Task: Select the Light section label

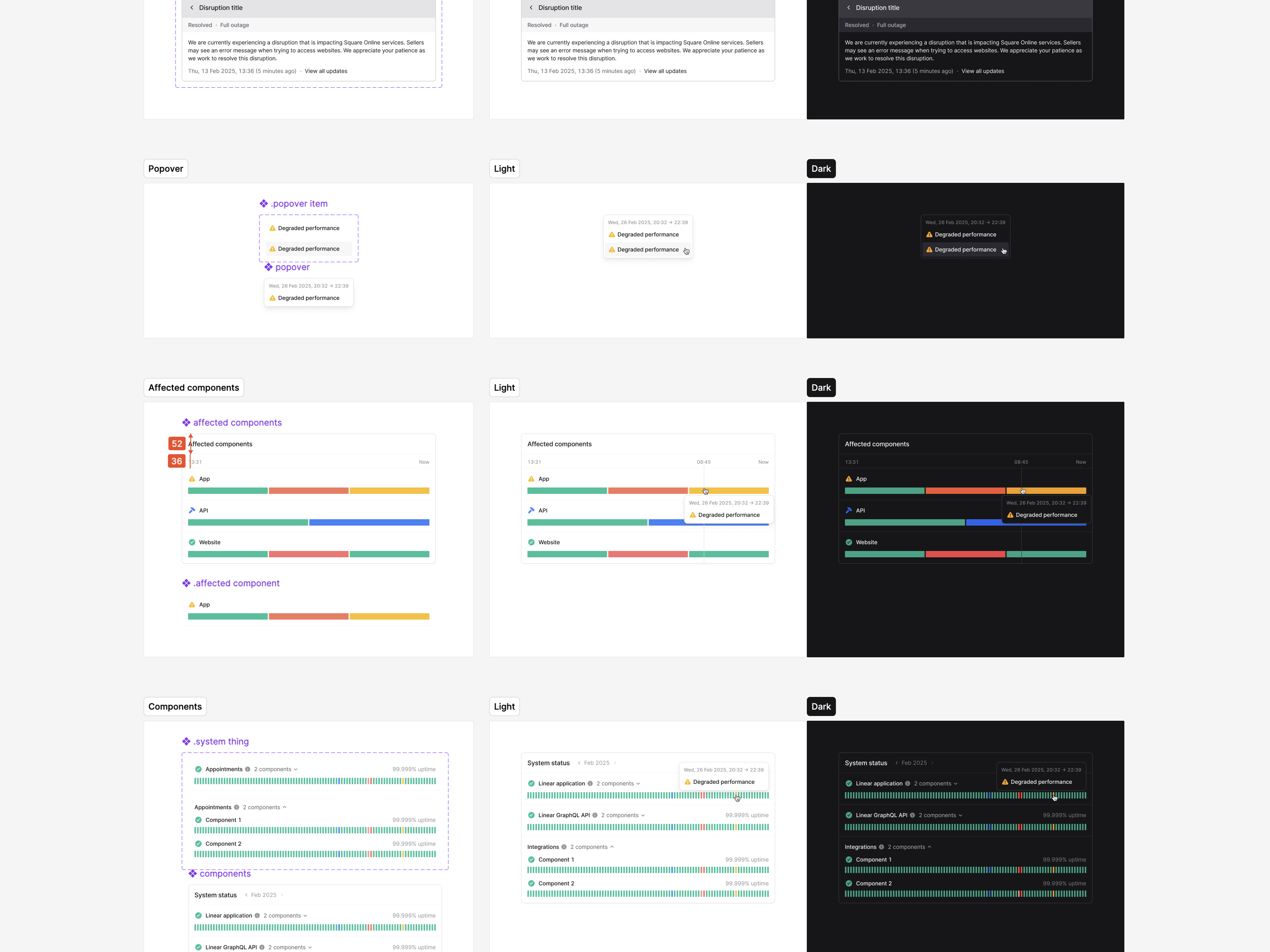Action: [x=504, y=168]
